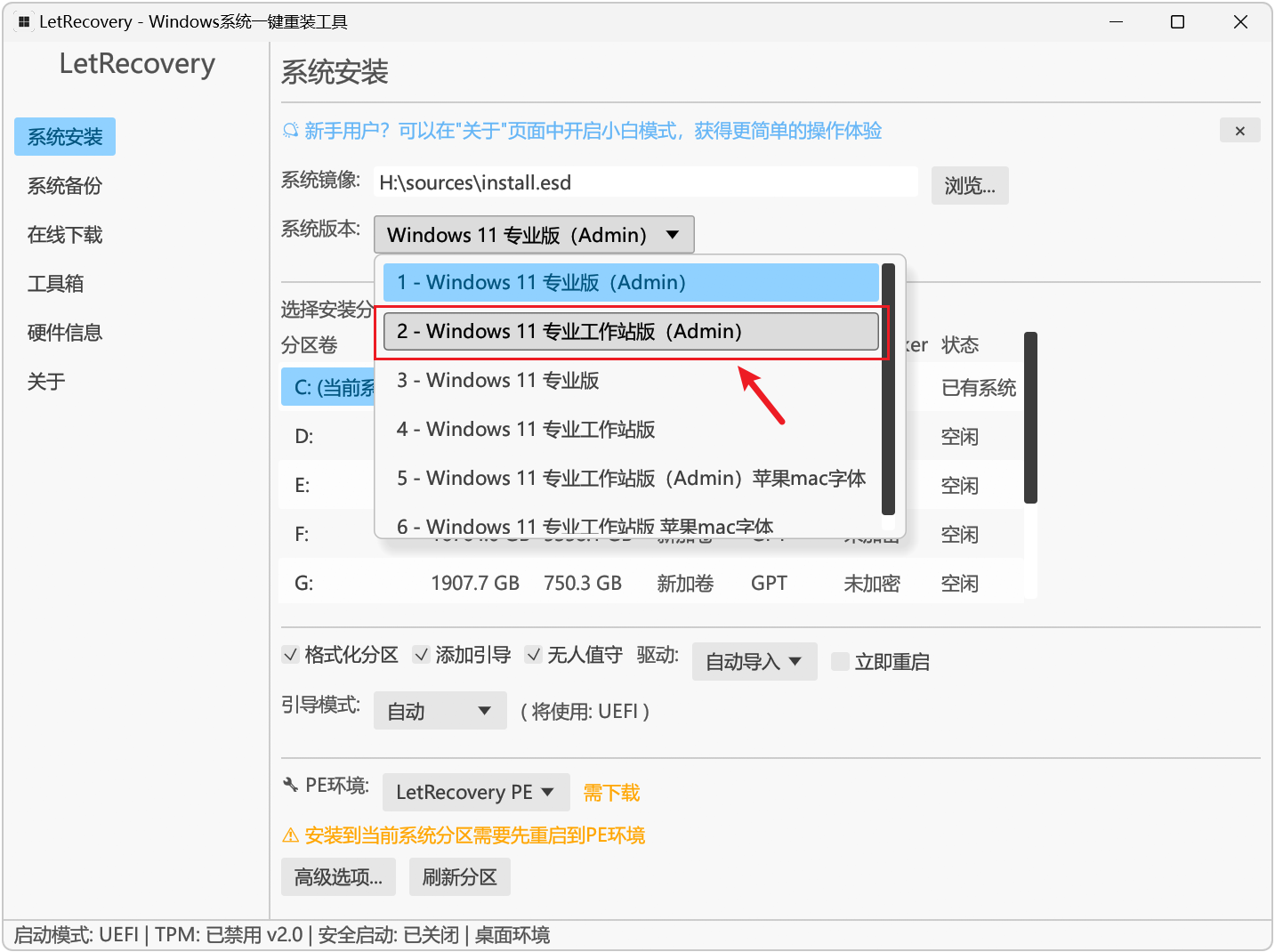Click the 系统镜像 path input field
The height and width of the screenshot is (952, 1275).
click(x=646, y=182)
